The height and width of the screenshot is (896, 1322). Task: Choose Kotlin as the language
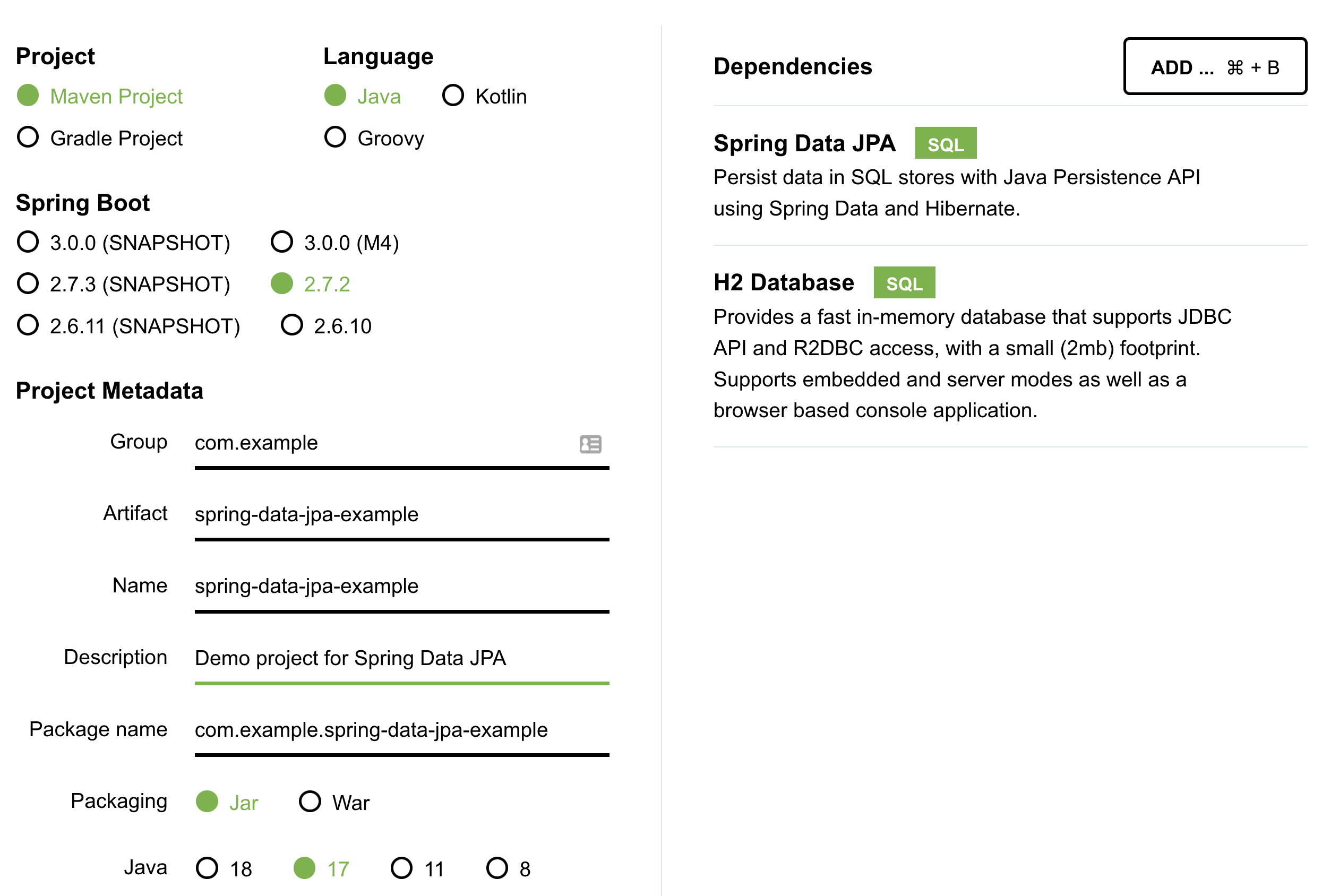click(453, 96)
